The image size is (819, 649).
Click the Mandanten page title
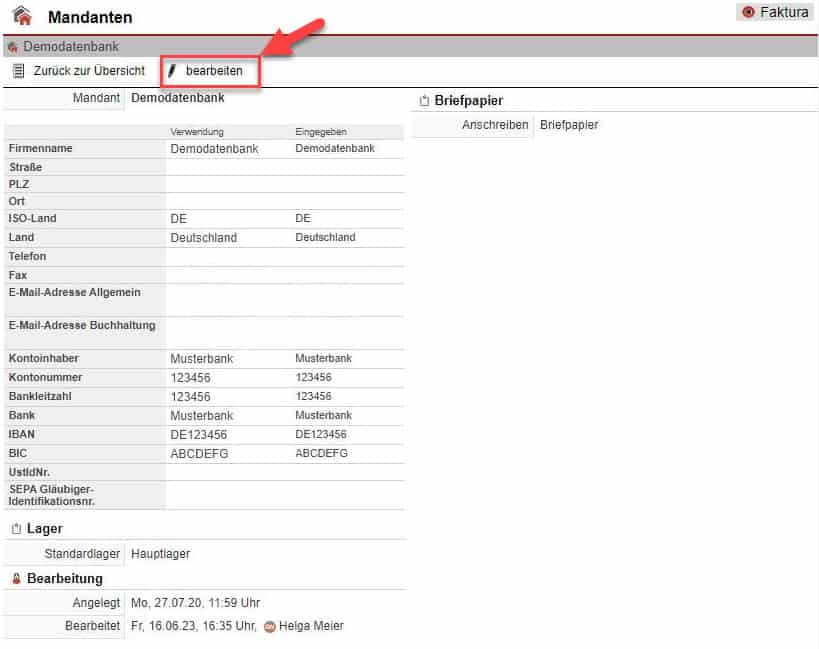[90, 18]
